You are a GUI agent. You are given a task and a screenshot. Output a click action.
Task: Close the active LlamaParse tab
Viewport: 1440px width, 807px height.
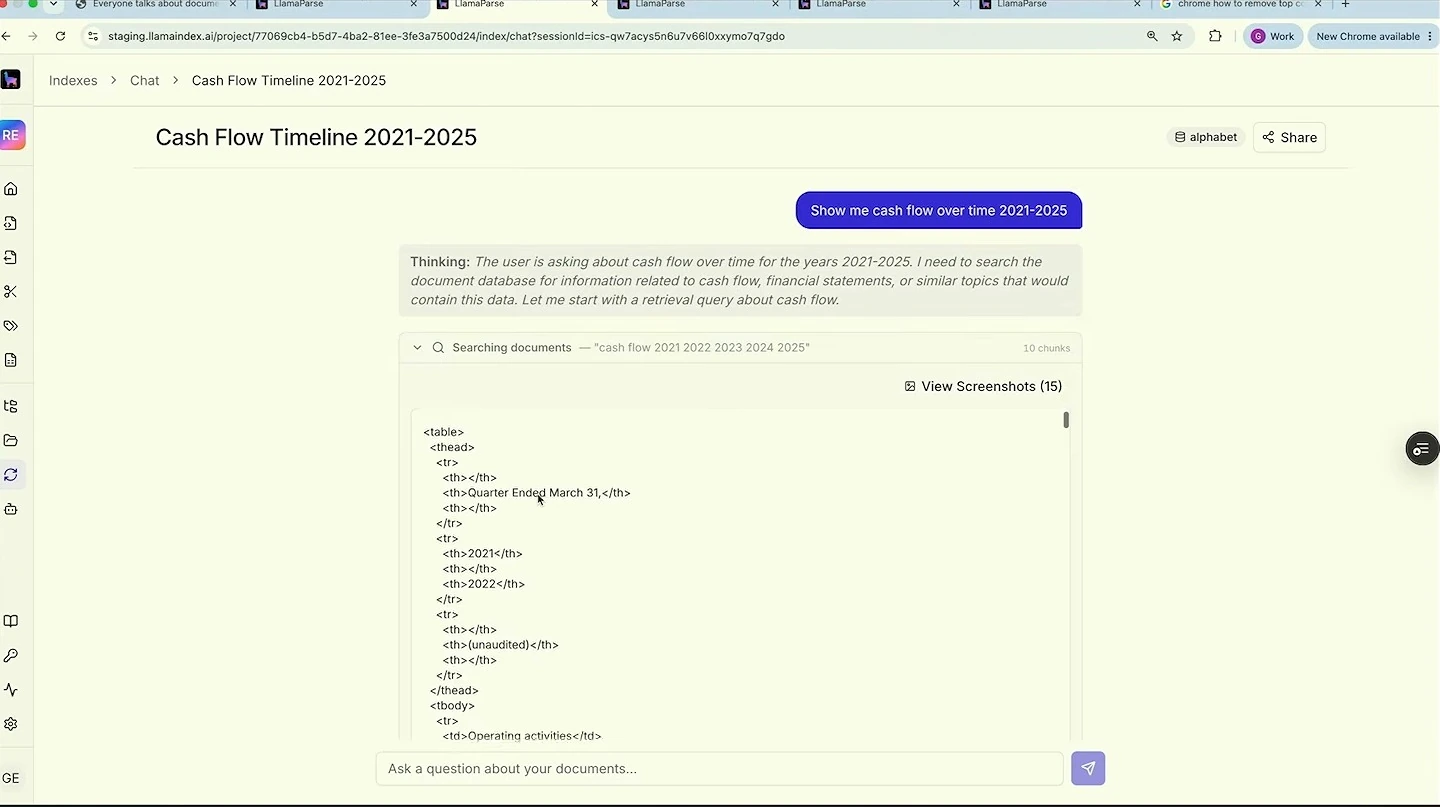[x=595, y=4]
